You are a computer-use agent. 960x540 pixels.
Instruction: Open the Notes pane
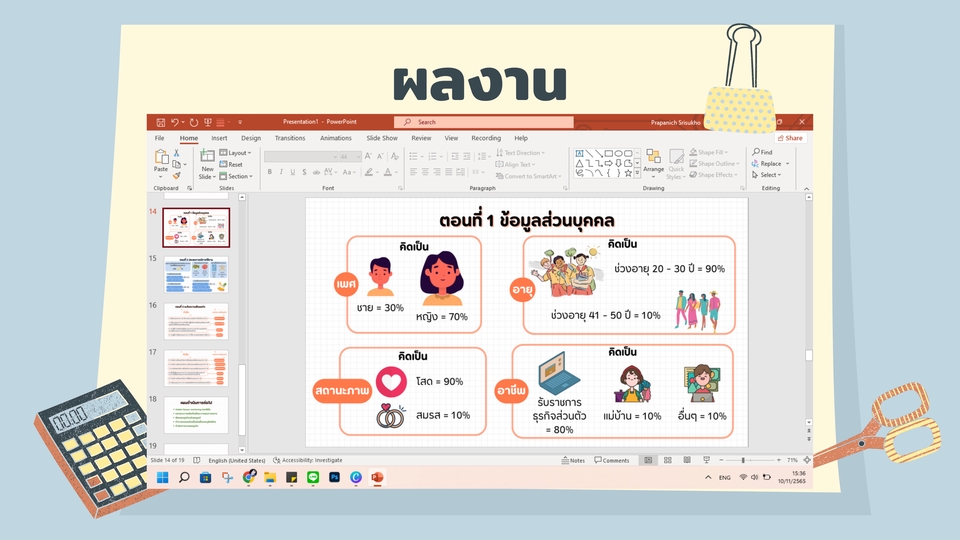[x=573, y=460]
